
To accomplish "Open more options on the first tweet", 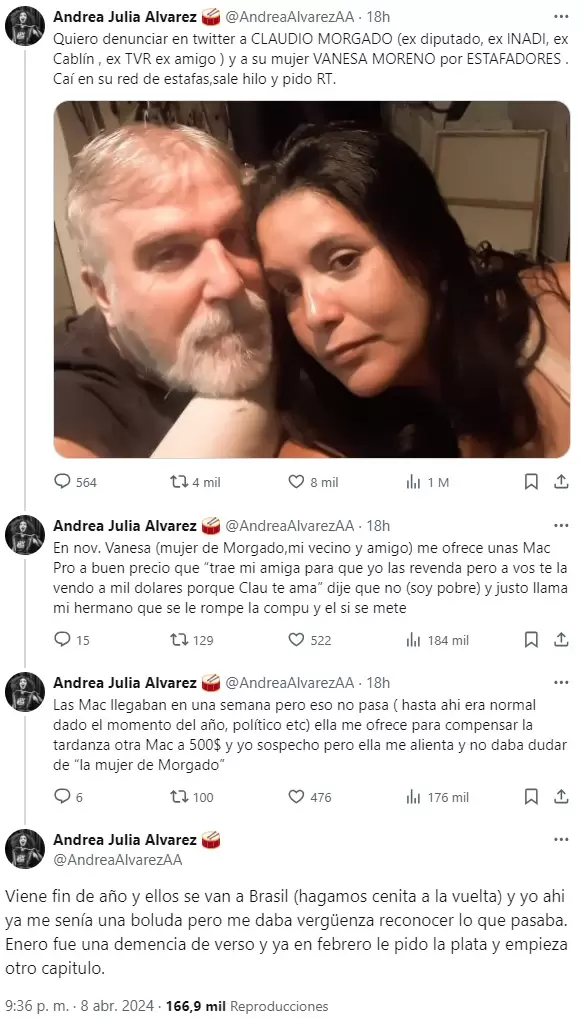I will pos(561,16).
